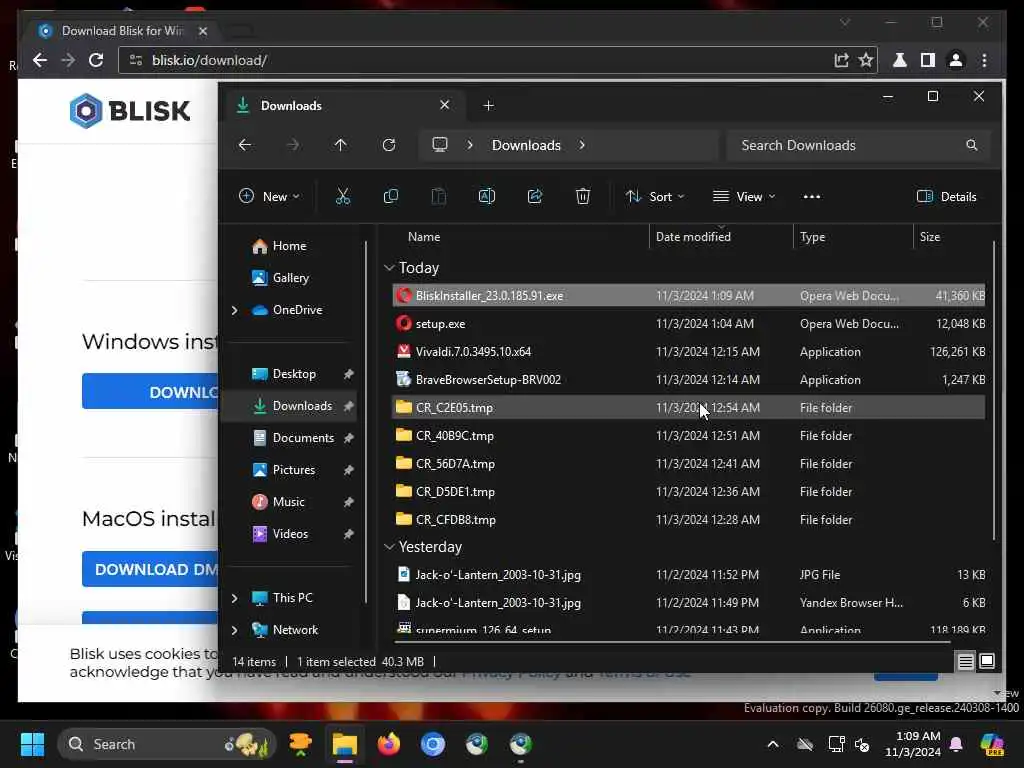
Task: Click the search magnifier in Search Downloads
Action: 972,145
